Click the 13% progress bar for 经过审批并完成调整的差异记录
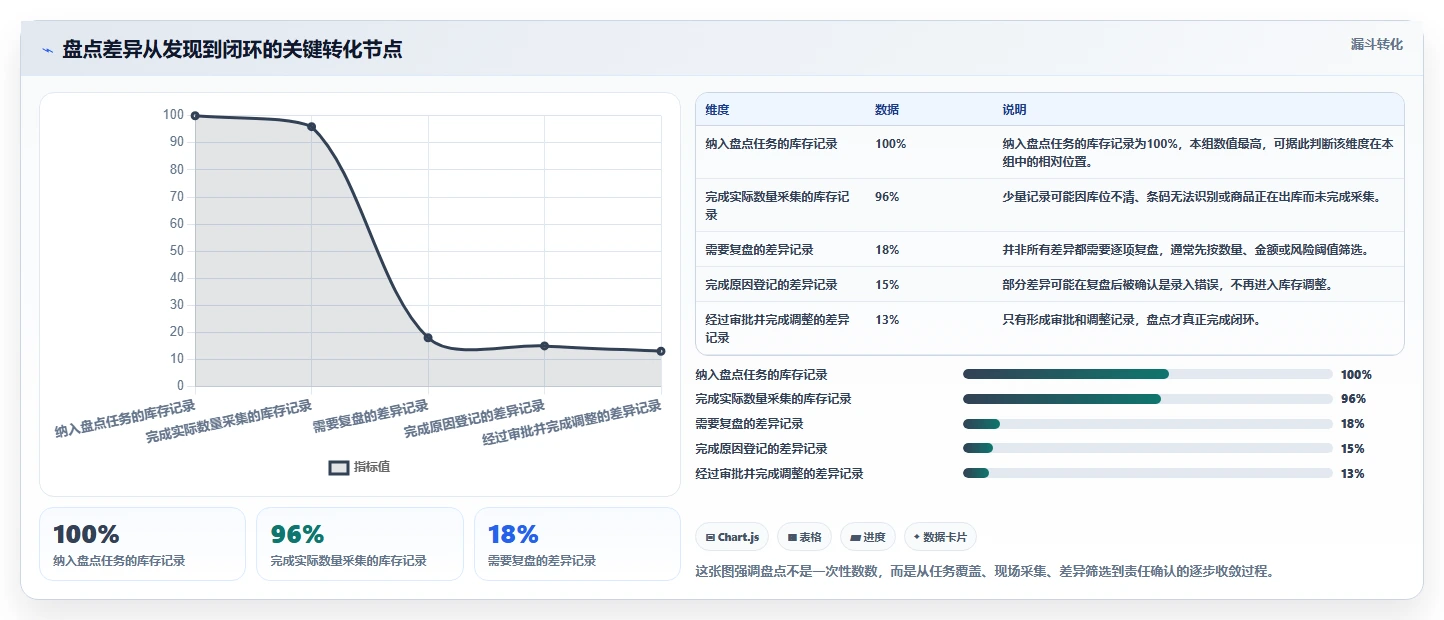The width and height of the screenshot is (1444, 620). coord(1147,474)
